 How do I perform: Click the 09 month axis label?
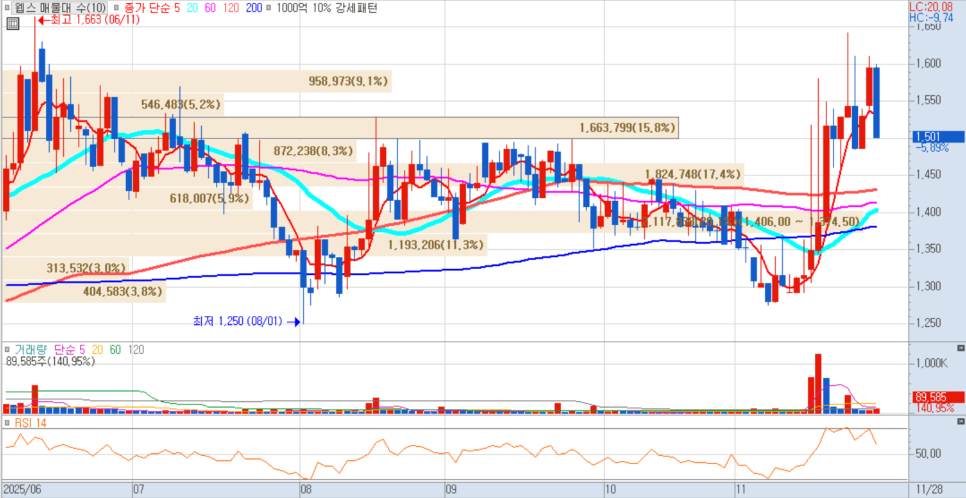[x=452, y=490]
